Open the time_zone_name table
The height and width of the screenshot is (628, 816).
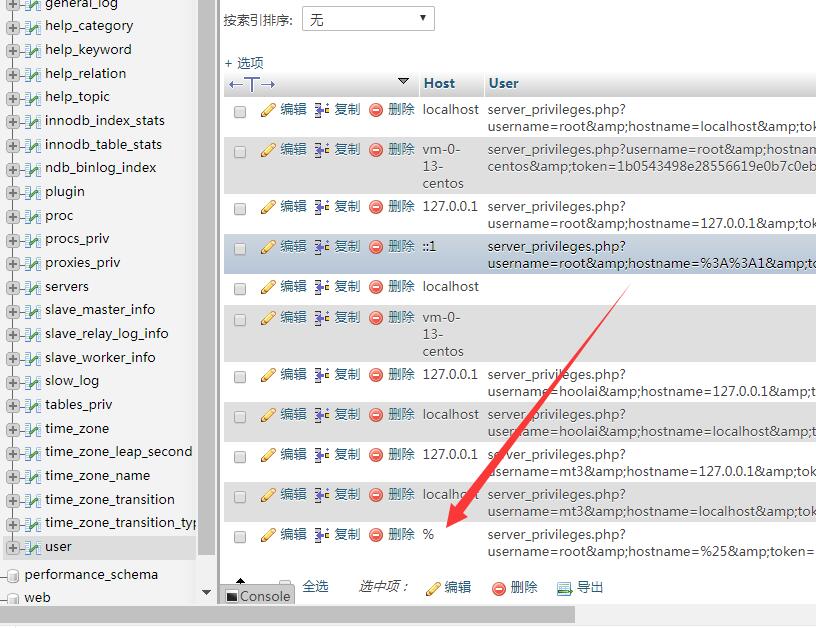[x=97, y=476]
